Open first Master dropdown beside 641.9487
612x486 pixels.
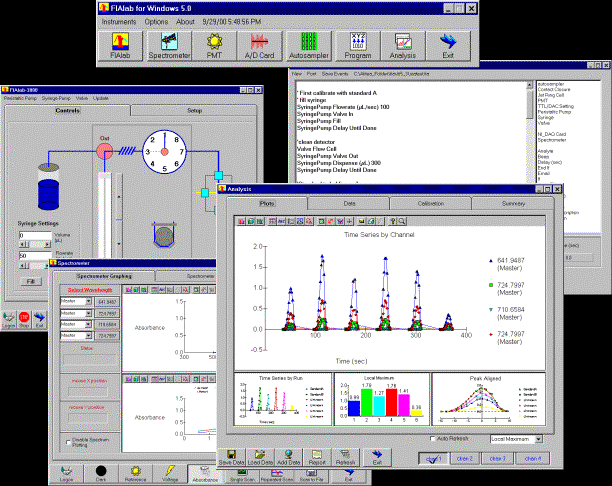[89, 301]
